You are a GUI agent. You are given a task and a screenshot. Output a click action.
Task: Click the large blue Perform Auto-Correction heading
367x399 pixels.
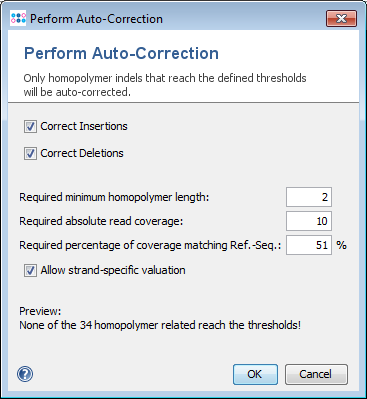point(122,53)
